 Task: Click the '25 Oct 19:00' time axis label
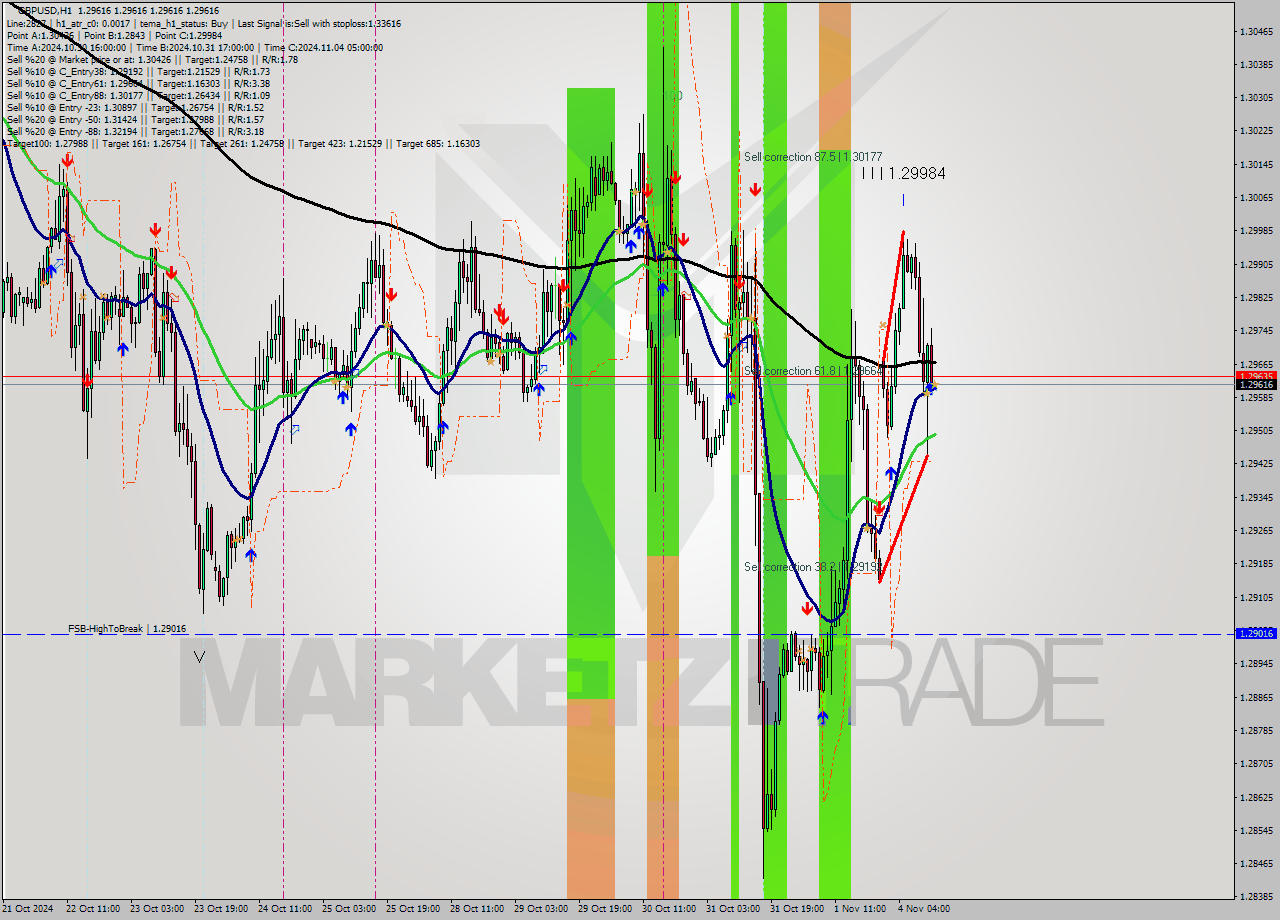tap(413, 909)
